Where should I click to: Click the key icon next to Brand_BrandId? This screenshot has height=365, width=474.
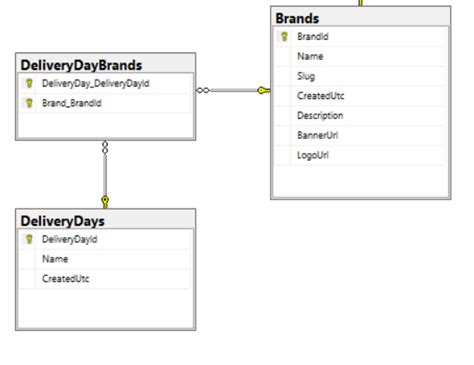[x=29, y=103]
